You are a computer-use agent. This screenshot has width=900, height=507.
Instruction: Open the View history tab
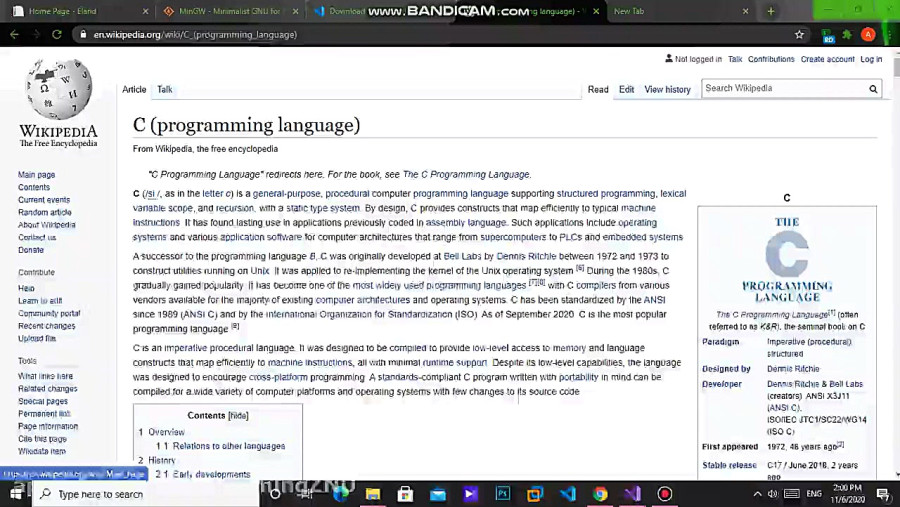coord(668,90)
